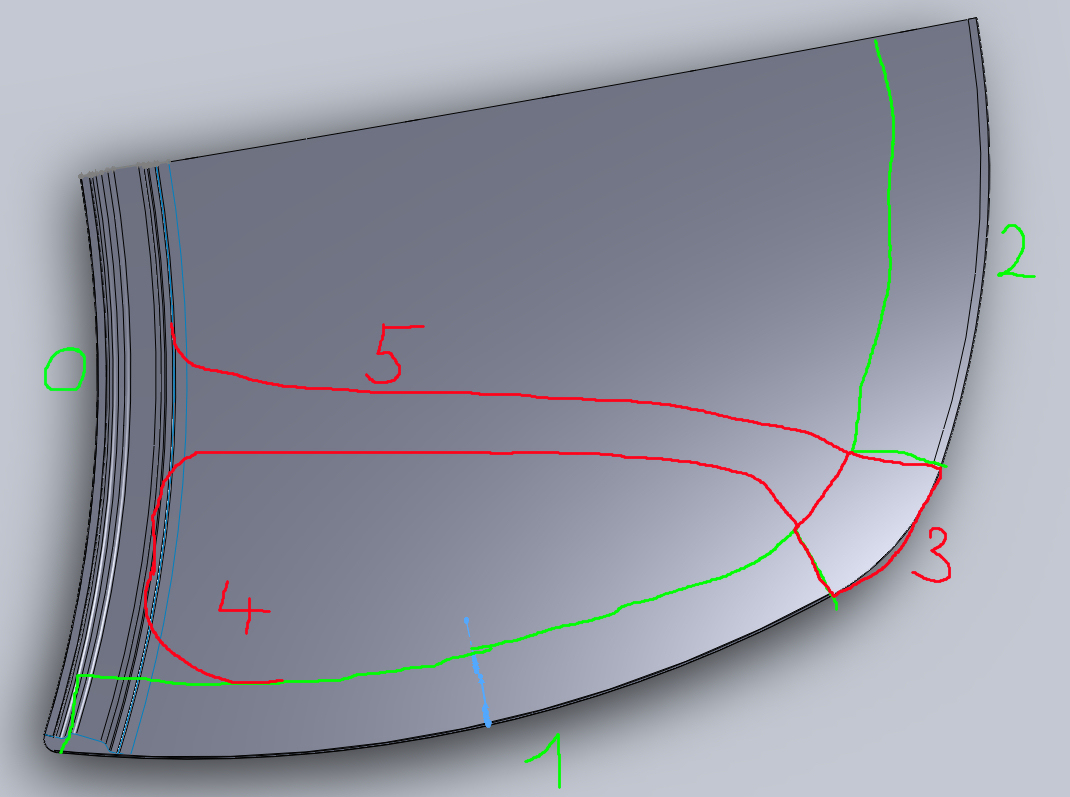
Task: Select the rounded bottom-left corner of the part
Action: [52, 745]
